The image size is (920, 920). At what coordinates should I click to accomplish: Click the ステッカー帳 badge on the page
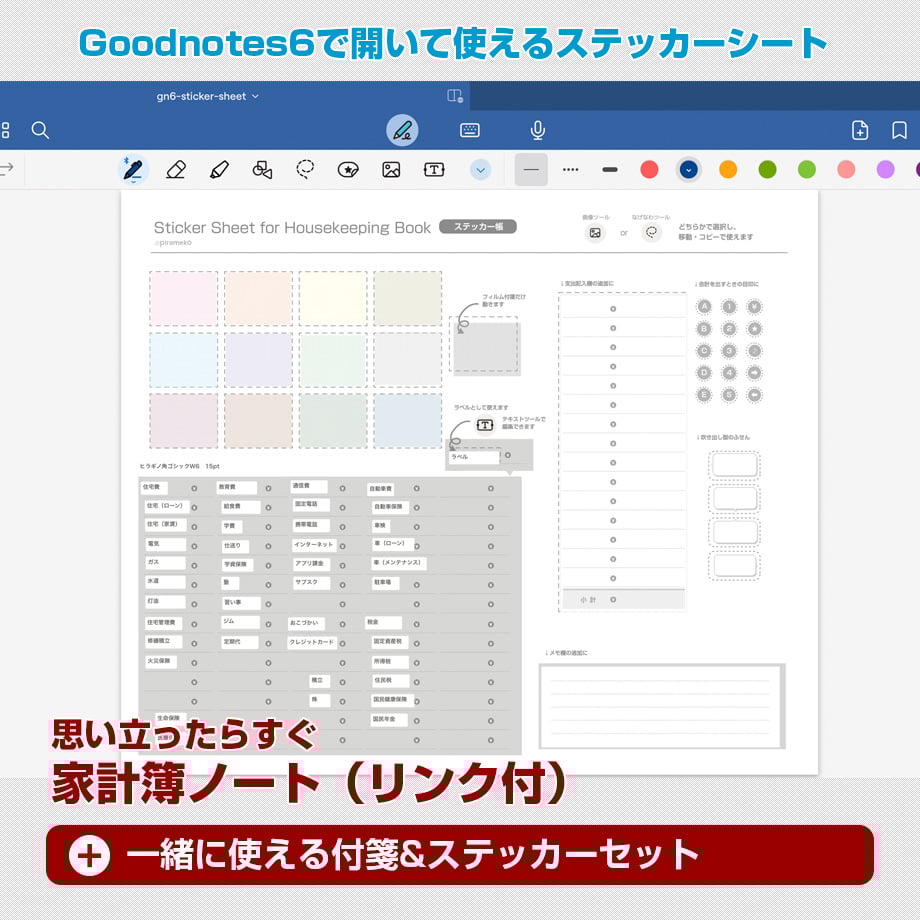coord(478,226)
